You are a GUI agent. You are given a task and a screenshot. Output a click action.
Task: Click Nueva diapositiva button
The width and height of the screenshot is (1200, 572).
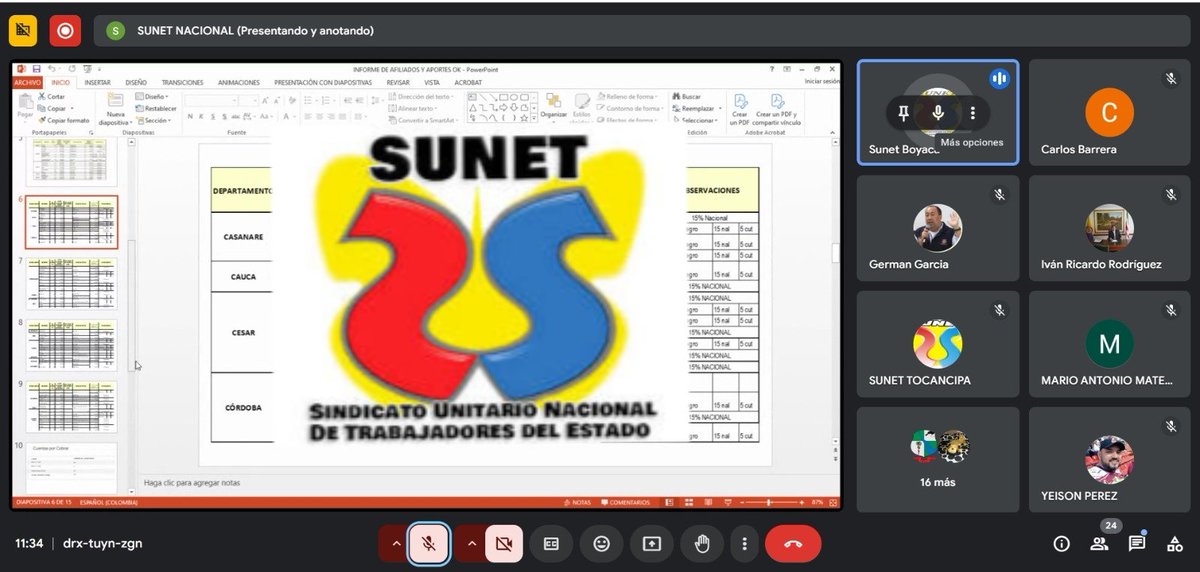pos(115,108)
